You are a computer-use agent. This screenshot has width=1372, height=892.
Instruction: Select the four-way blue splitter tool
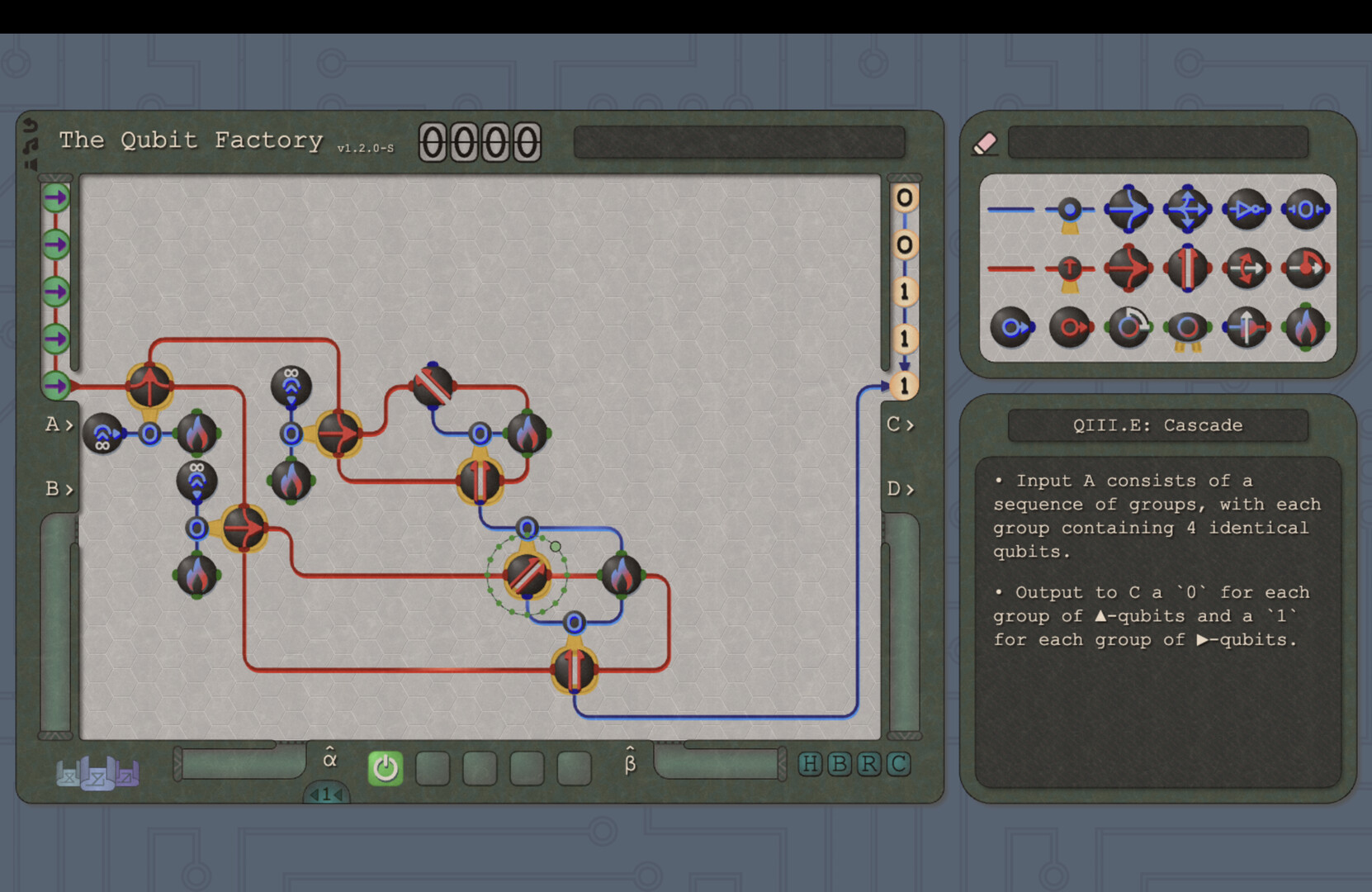coord(1189,209)
